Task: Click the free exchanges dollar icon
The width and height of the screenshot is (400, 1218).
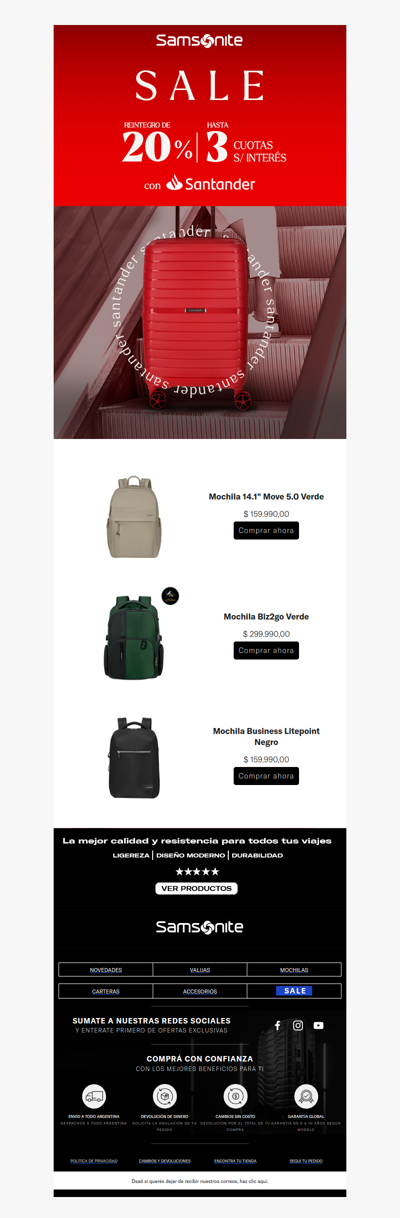Action: tap(235, 1096)
